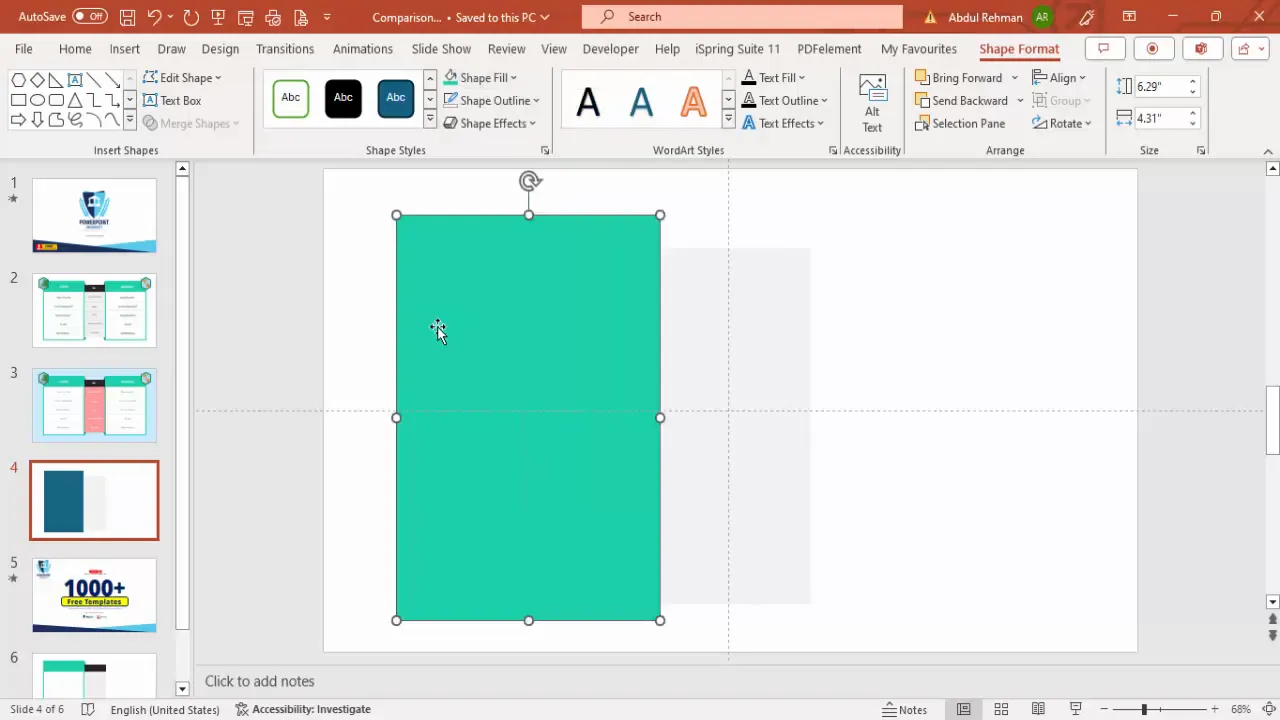Open Customize Quick Access Toolbar dropdown
Viewport: 1280px width, 720px height.
327,17
